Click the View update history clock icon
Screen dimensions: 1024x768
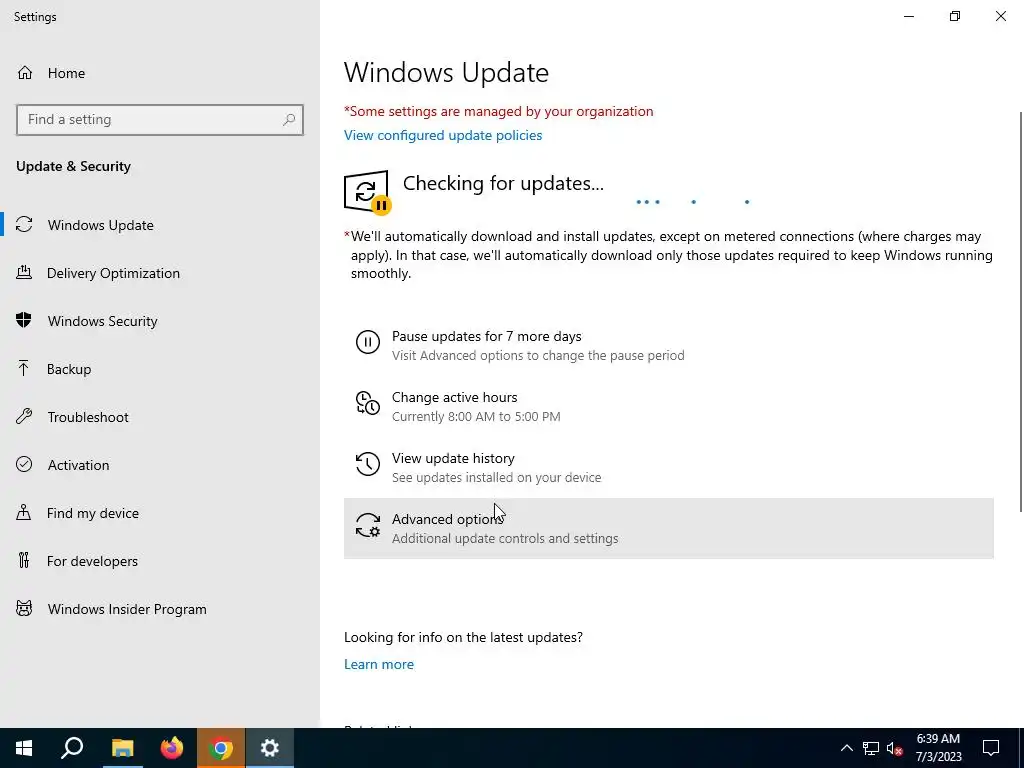368,464
